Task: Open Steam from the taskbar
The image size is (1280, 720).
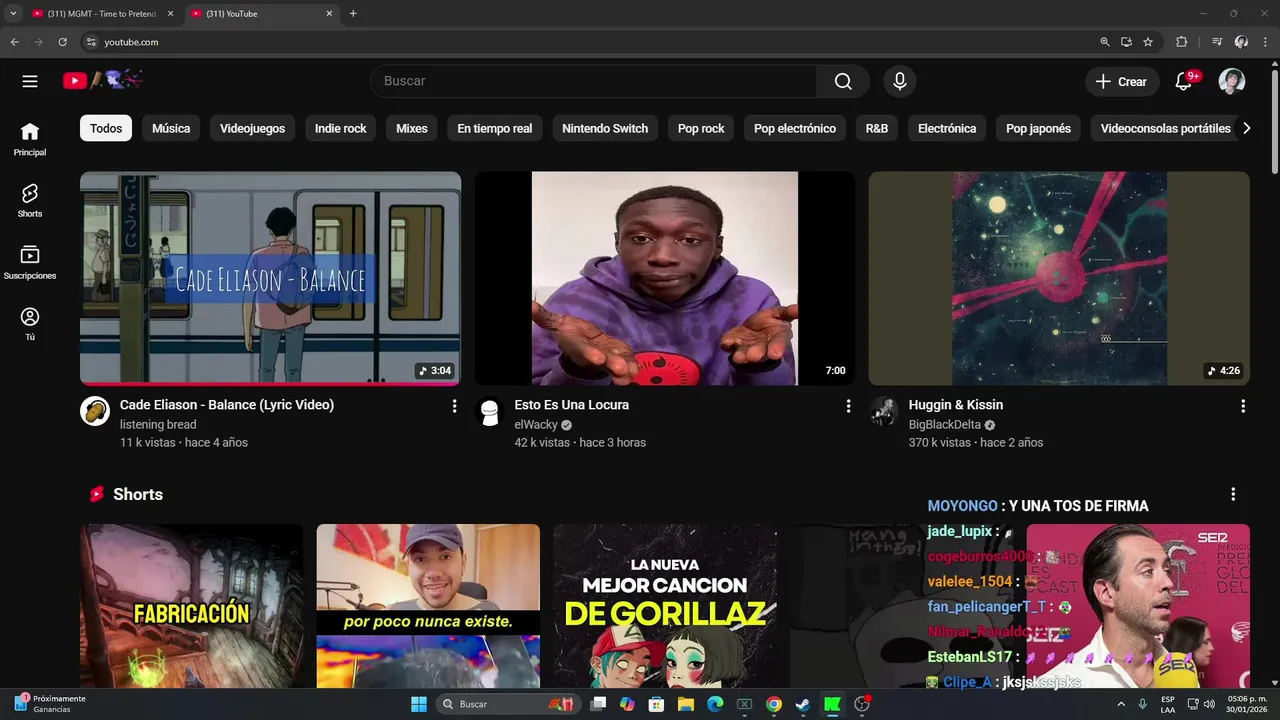Action: tap(803, 704)
